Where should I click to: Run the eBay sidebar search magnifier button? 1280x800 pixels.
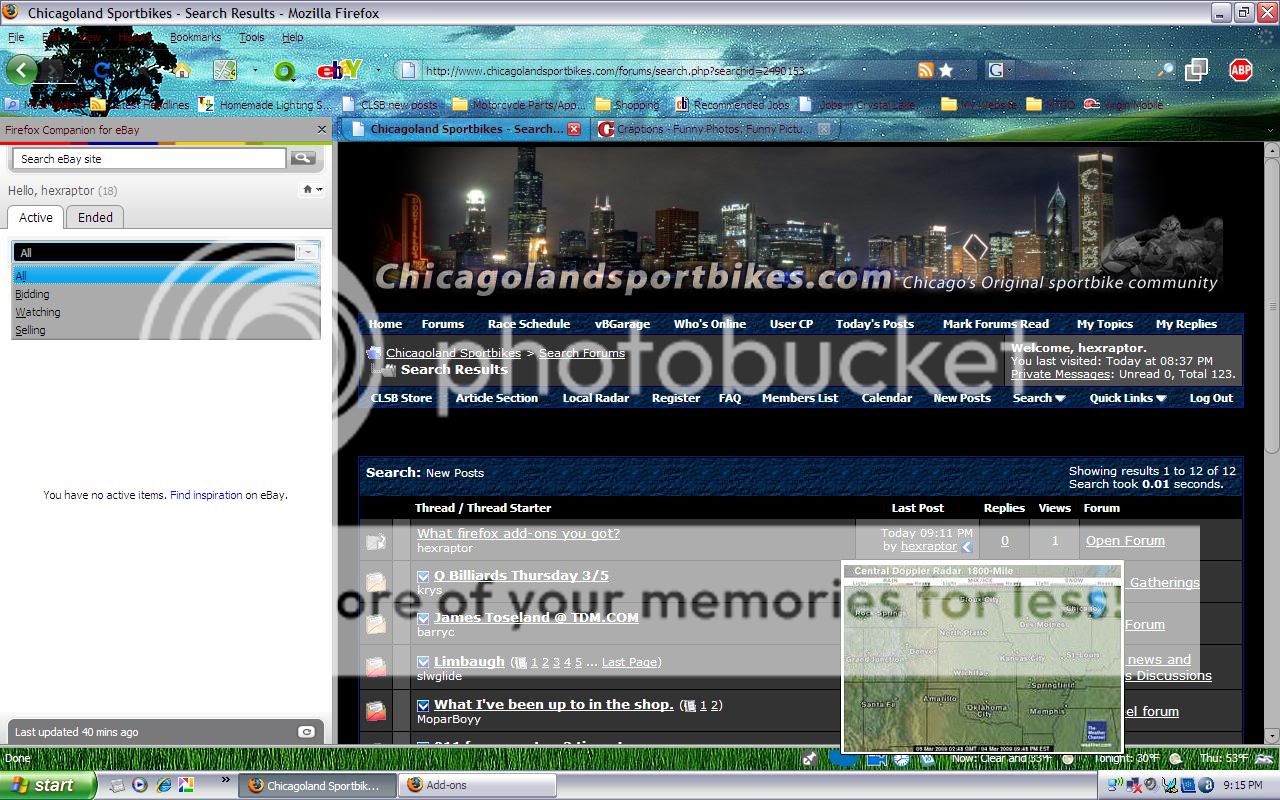[x=303, y=158]
